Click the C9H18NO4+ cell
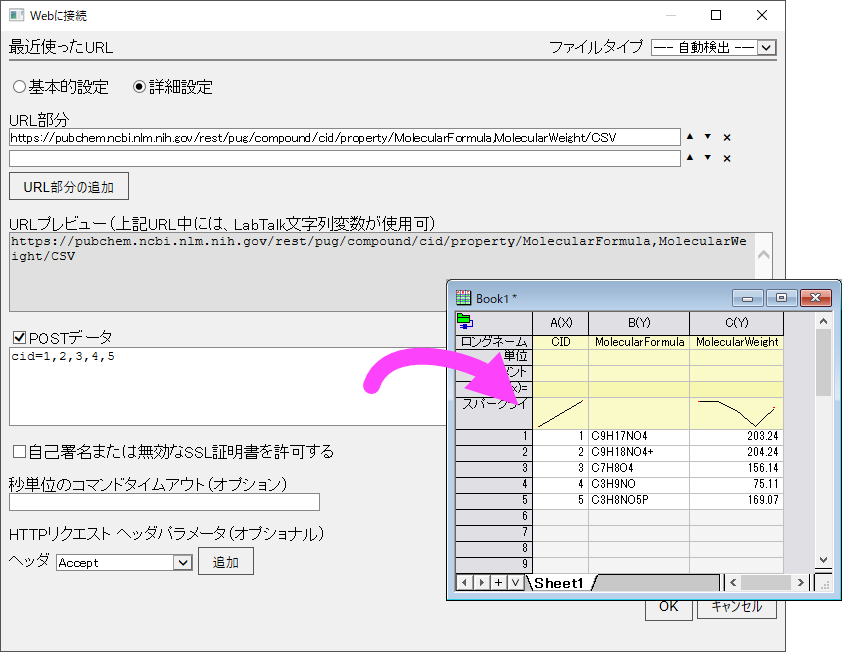The height and width of the screenshot is (652, 842). (x=639, y=452)
